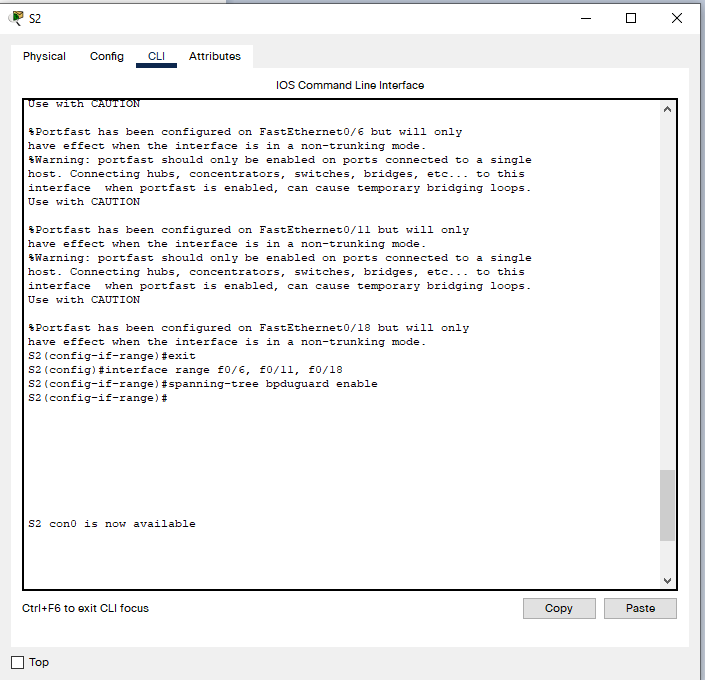Minimize the S2 window
Image resolution: width=705 pixels, height=680 pixels.
tap(585, 18)
